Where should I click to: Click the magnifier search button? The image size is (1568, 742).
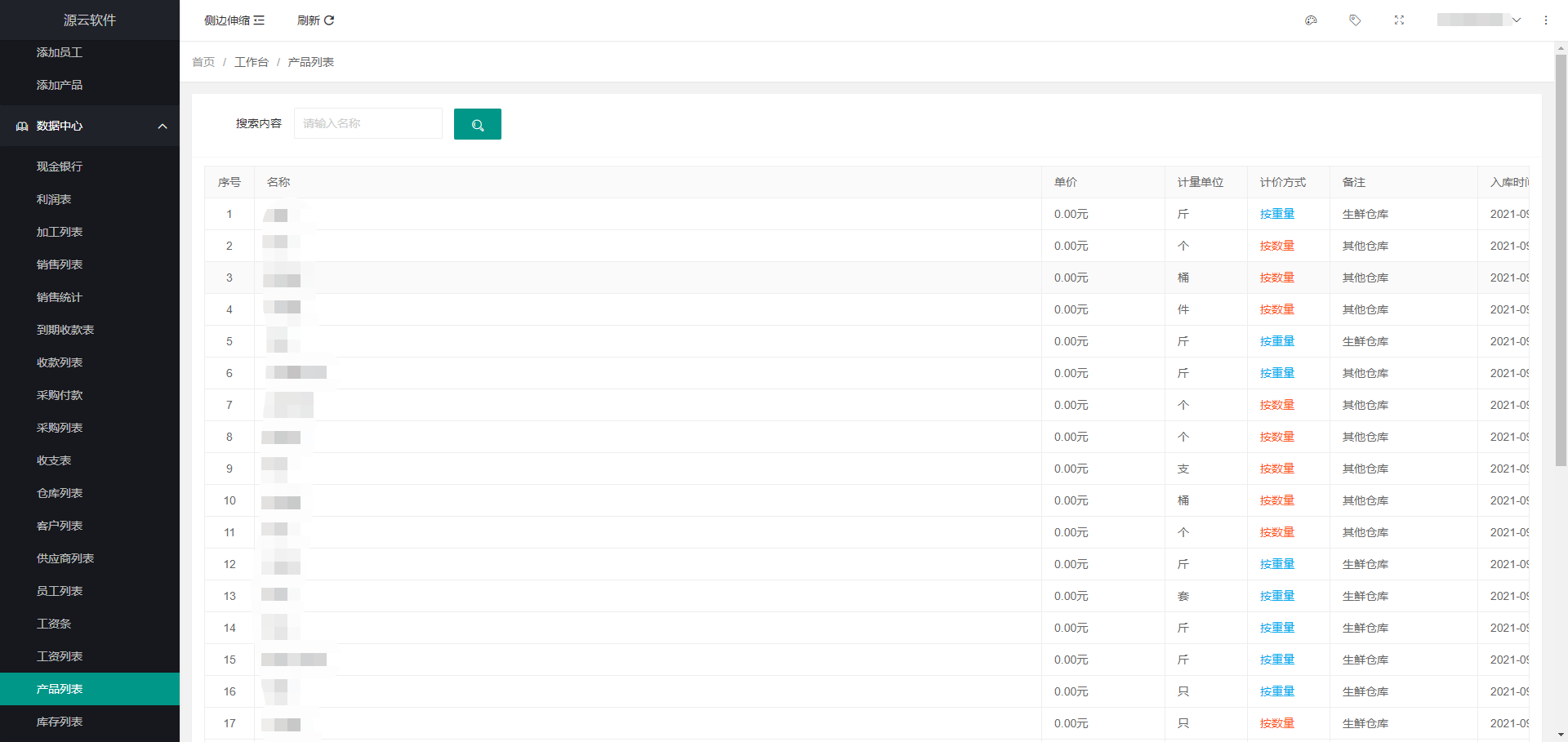point(478,124)
